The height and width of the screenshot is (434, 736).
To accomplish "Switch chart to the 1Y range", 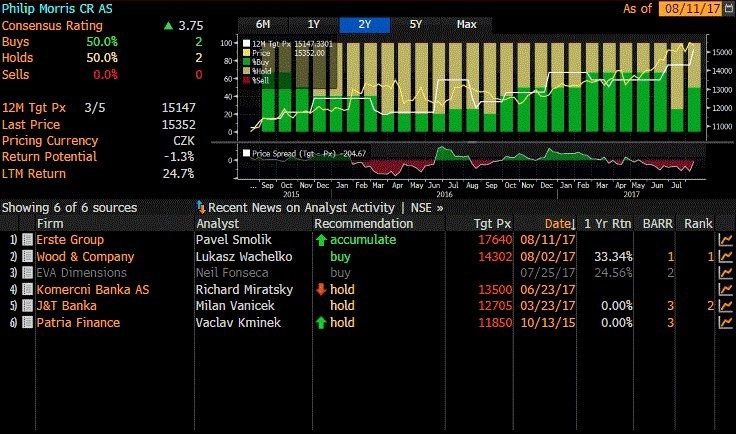I will point(314,24).
